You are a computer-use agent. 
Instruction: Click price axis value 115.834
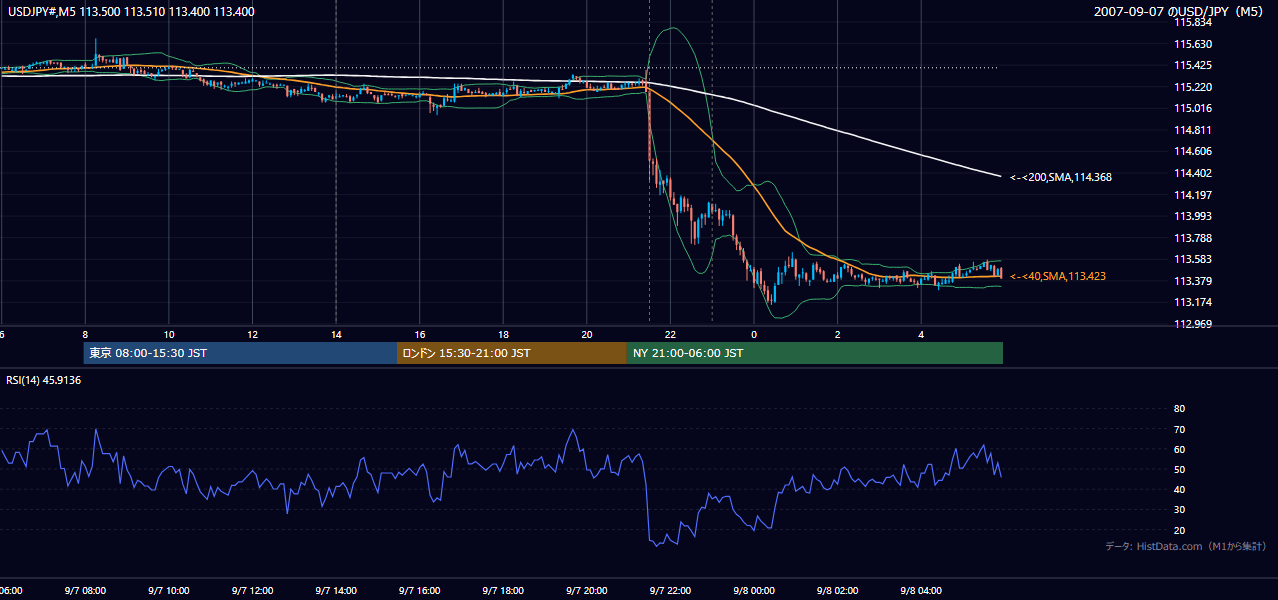click(1192, 22)
